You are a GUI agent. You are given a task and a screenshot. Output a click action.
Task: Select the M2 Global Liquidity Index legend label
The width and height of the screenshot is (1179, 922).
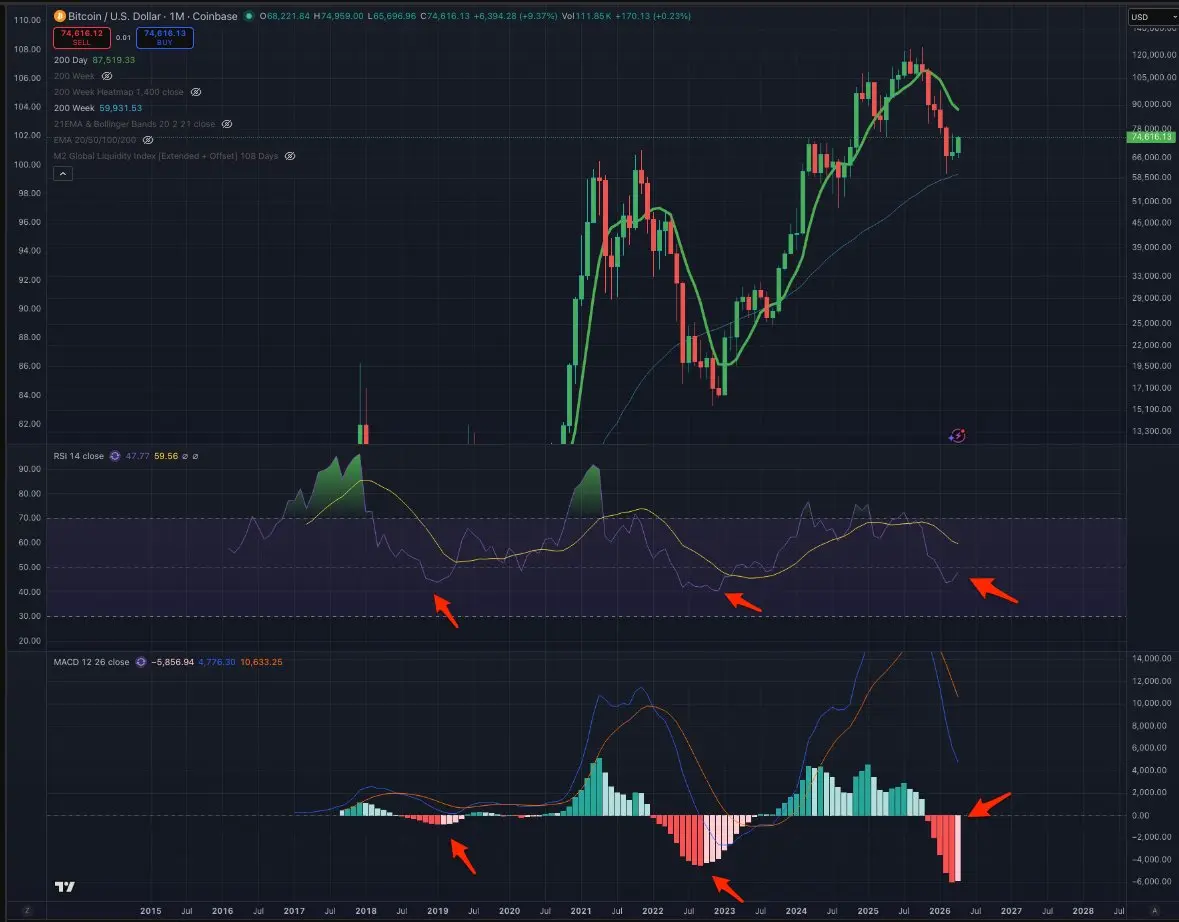click(166, 156)
